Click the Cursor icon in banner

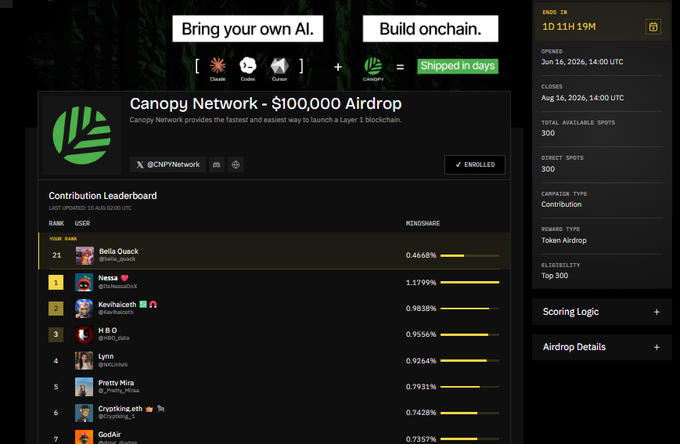point(279,66)
